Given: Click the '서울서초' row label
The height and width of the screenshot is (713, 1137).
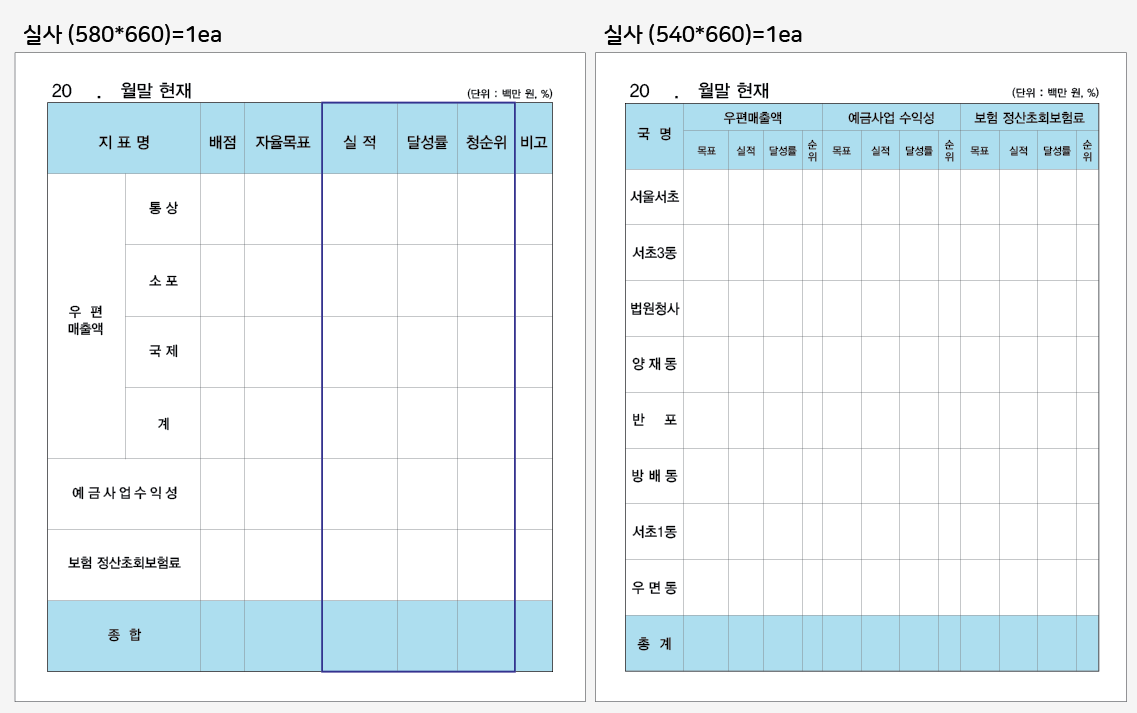Looking at the screenshot, I should point(655,197).
